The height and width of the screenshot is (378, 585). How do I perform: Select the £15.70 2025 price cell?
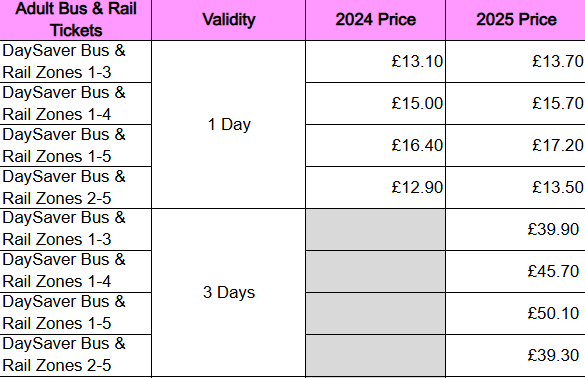[516, 103]
